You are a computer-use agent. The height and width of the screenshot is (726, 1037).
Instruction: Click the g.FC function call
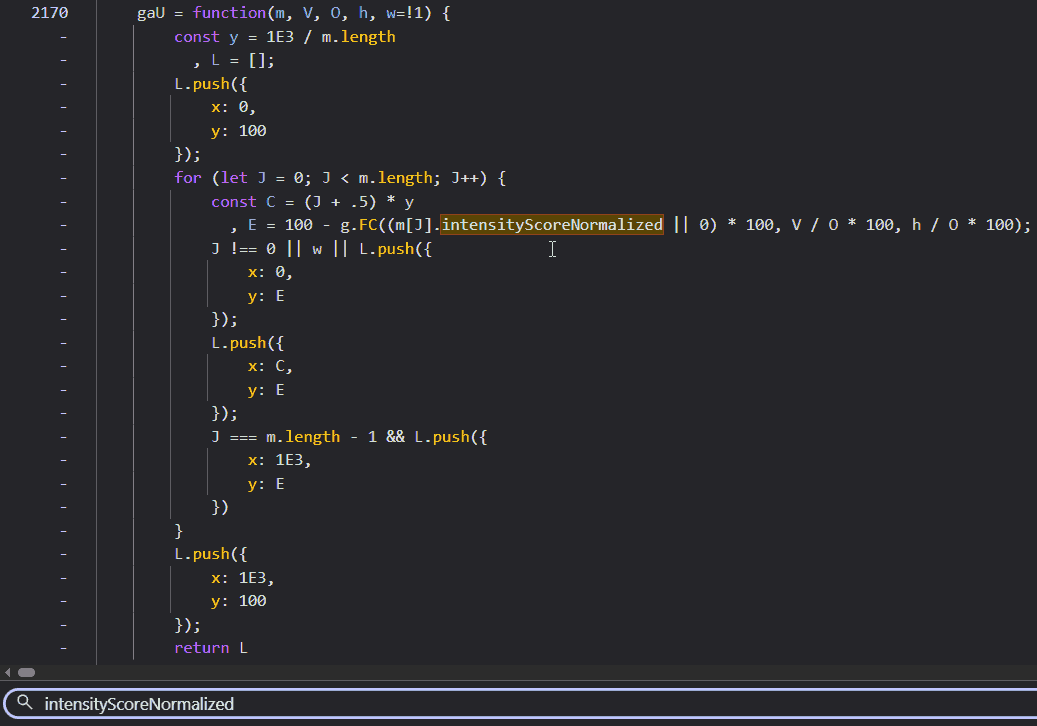371,224
